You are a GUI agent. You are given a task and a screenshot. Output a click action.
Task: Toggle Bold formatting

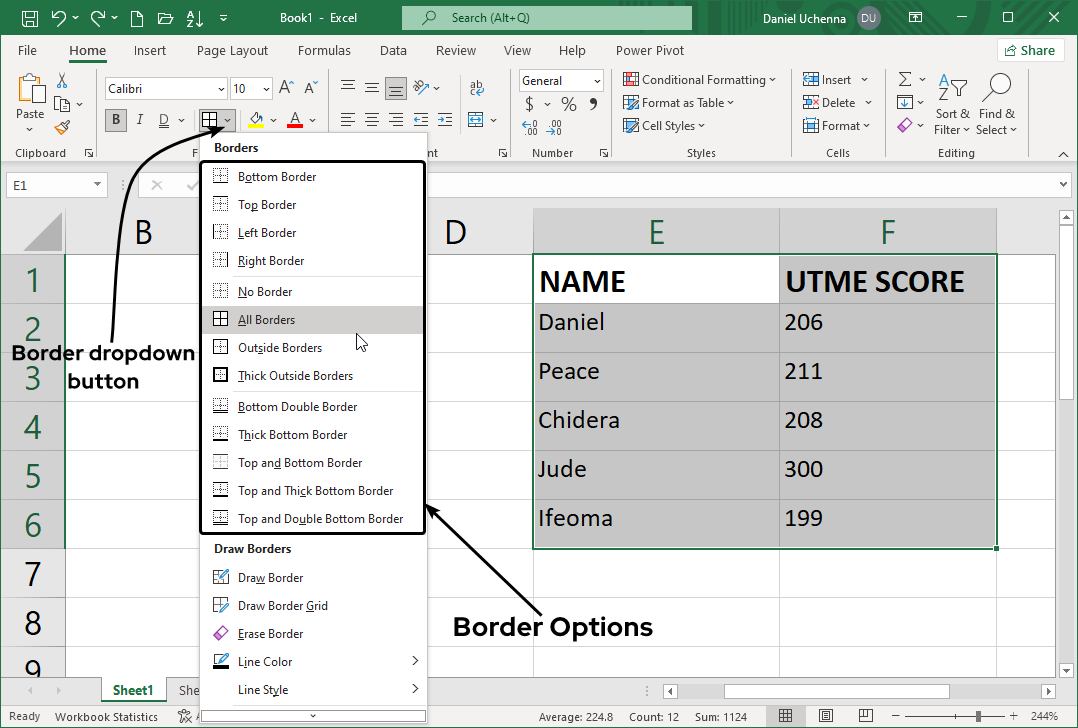click(116, 121)
